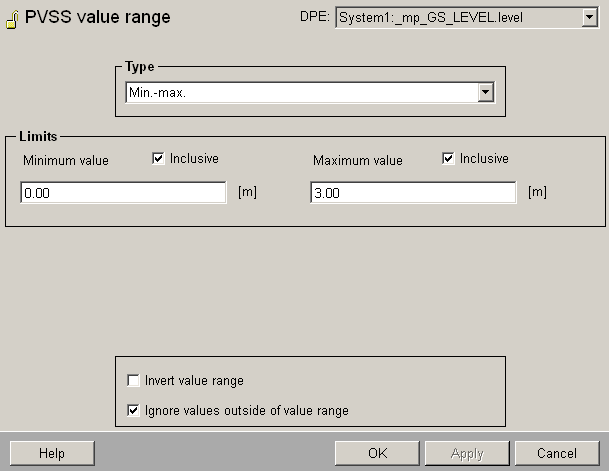Click the padlock icon beside the PVSS title
Viewport: 609px width, 471px height.
pyautogui.click(x=13, y=18)
